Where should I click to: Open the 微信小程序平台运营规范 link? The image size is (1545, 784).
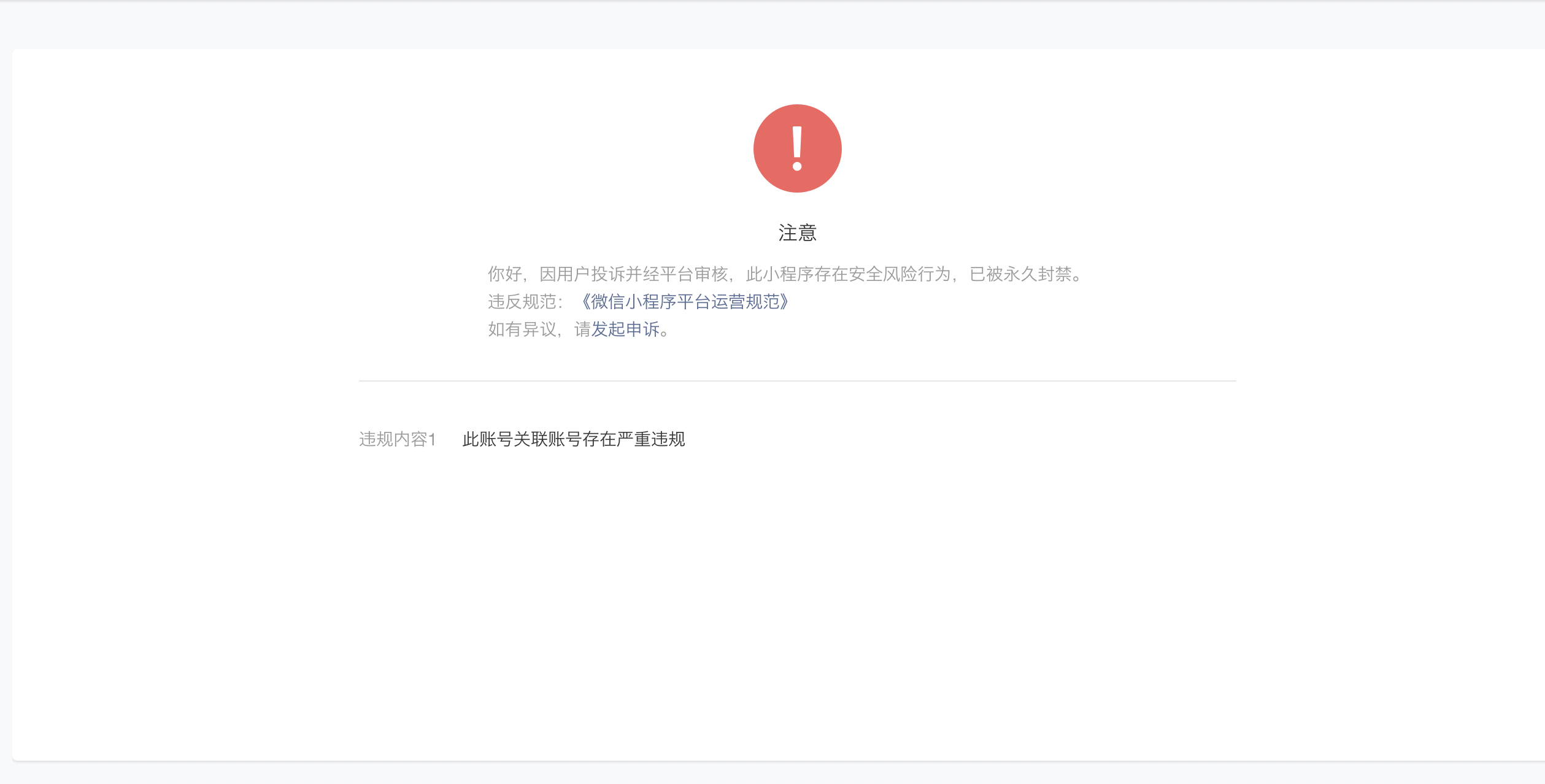(685, 302)
